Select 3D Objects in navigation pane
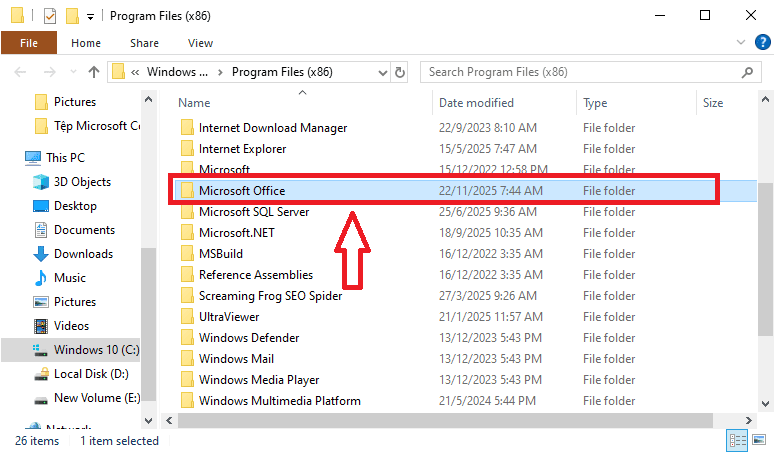The height and width of the screenshot is (456, 775). (x=82, y=182)
